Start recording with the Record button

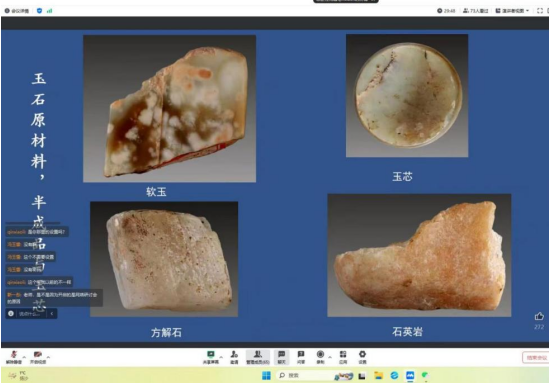320,357
